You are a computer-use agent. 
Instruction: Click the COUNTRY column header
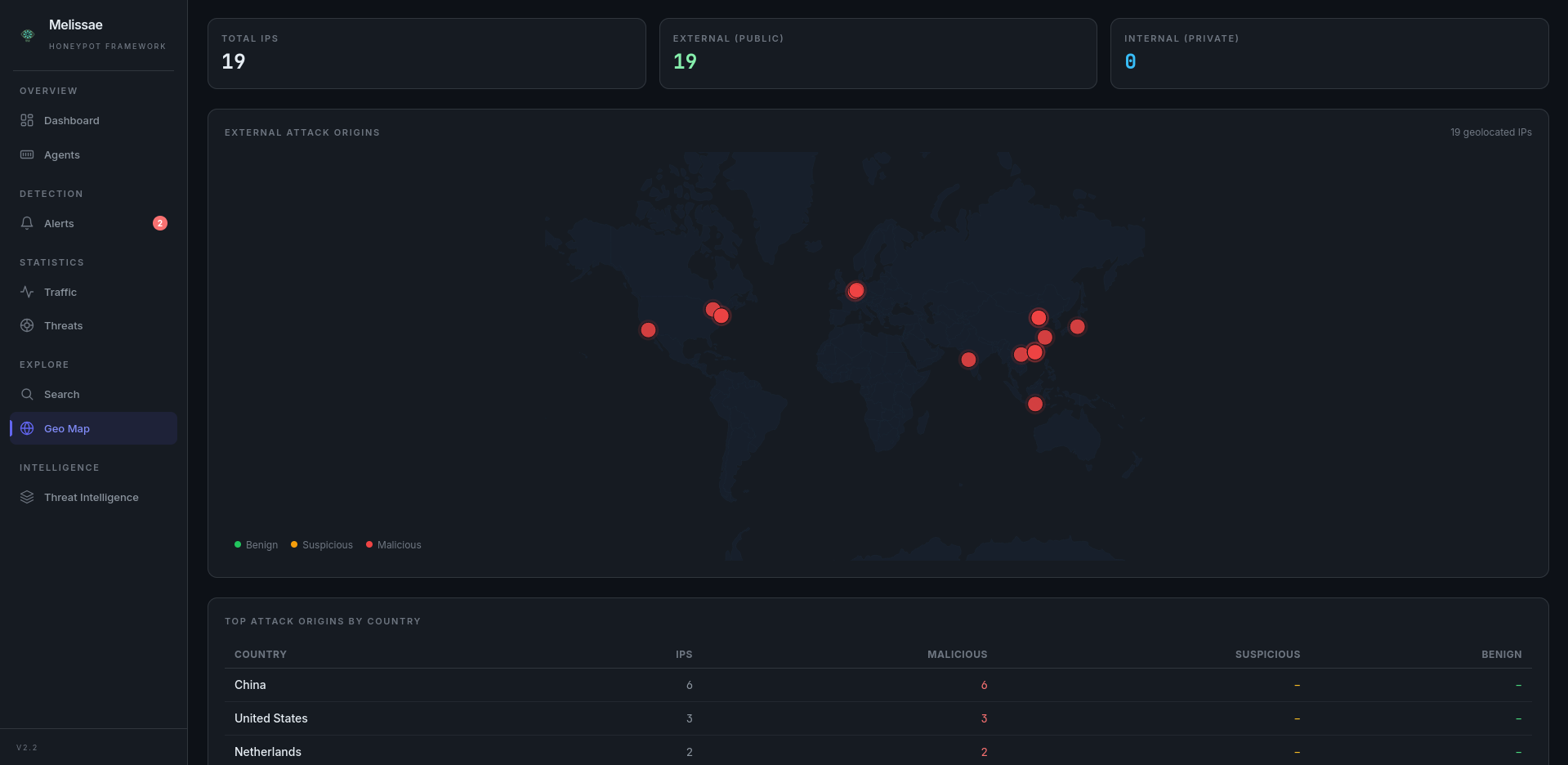pos(261,655)
